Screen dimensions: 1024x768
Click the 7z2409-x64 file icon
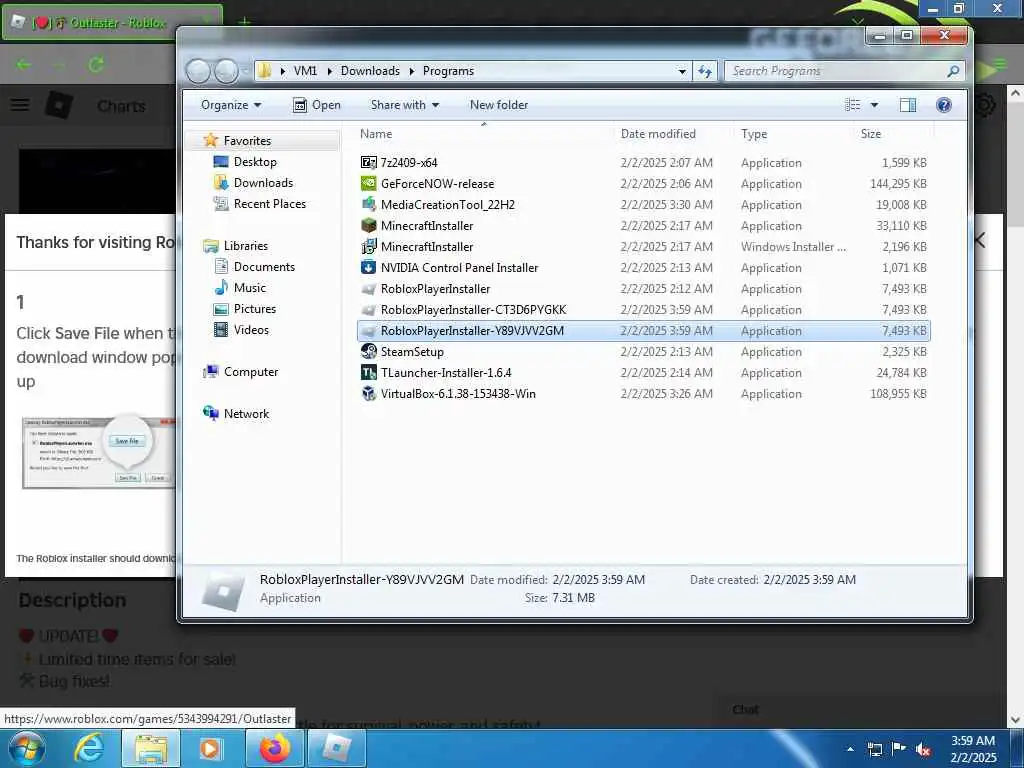tap(368, 163)
